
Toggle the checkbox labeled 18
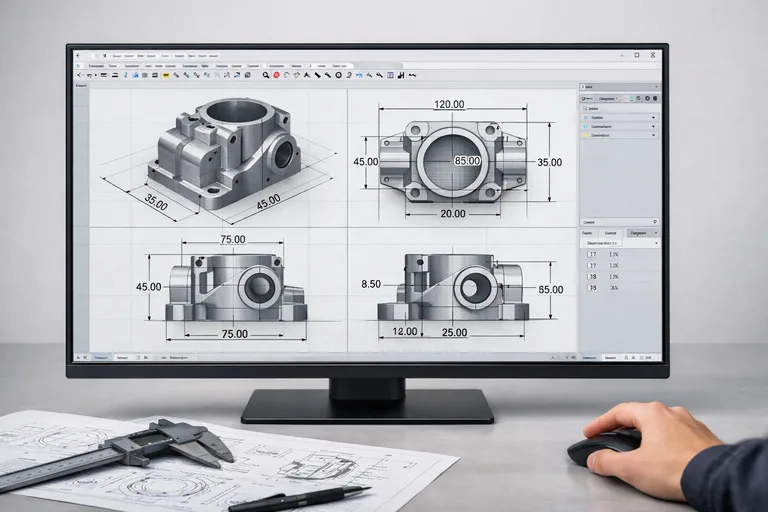pos(590,276)
